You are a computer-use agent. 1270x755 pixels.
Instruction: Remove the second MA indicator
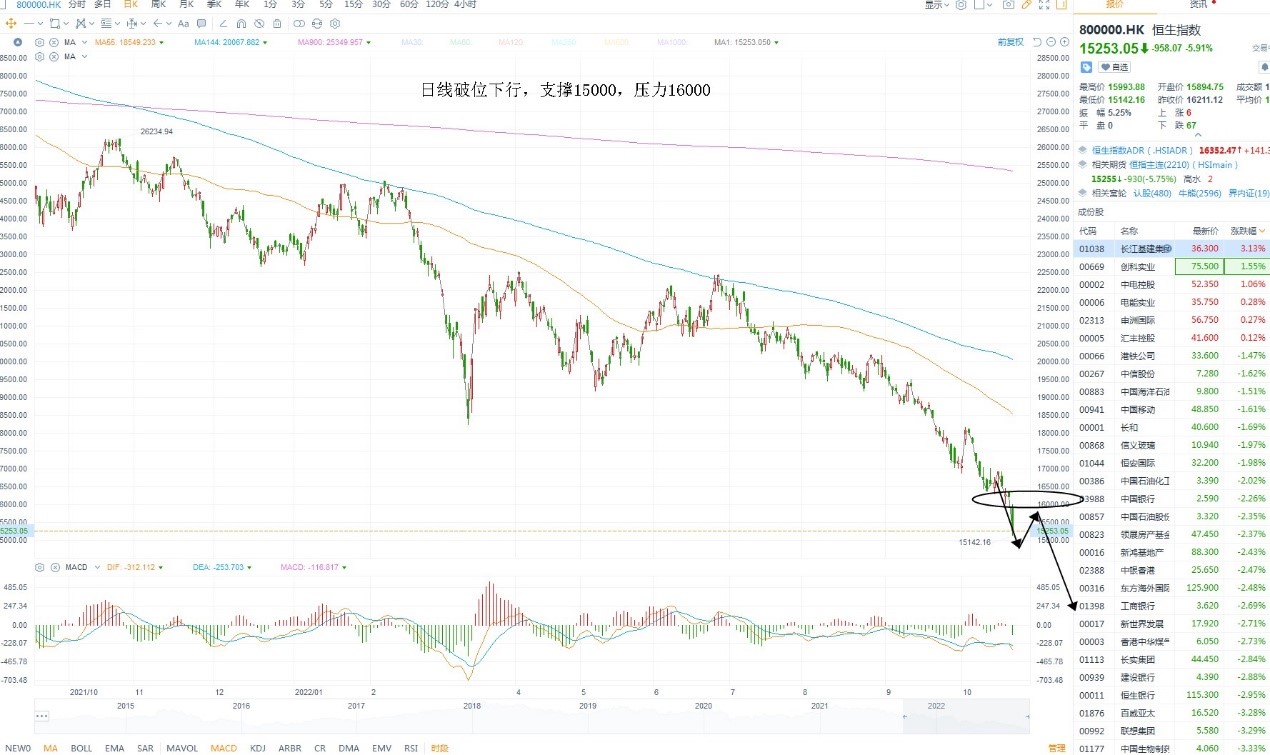(54, 56)
